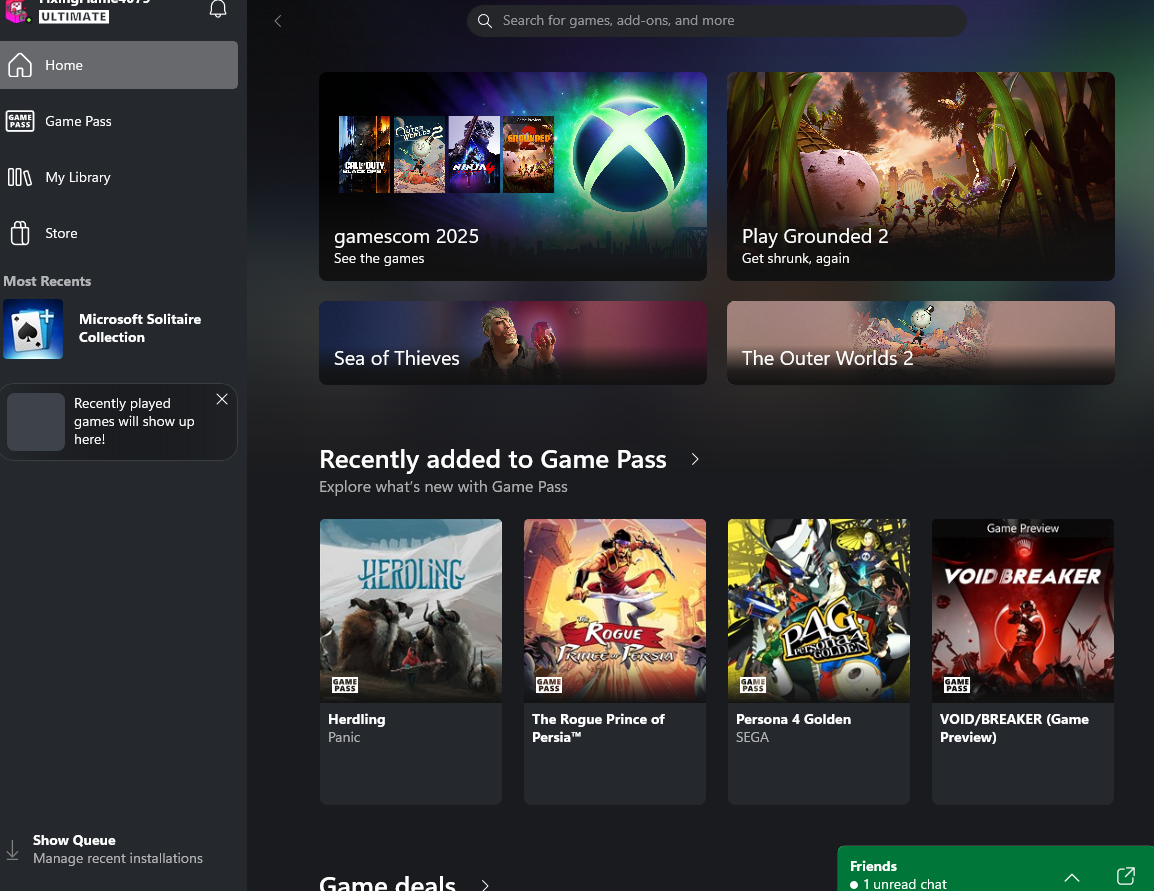
Task: Expand Recently added to Game Pass arrow
Action: click(x=695, y=459)
